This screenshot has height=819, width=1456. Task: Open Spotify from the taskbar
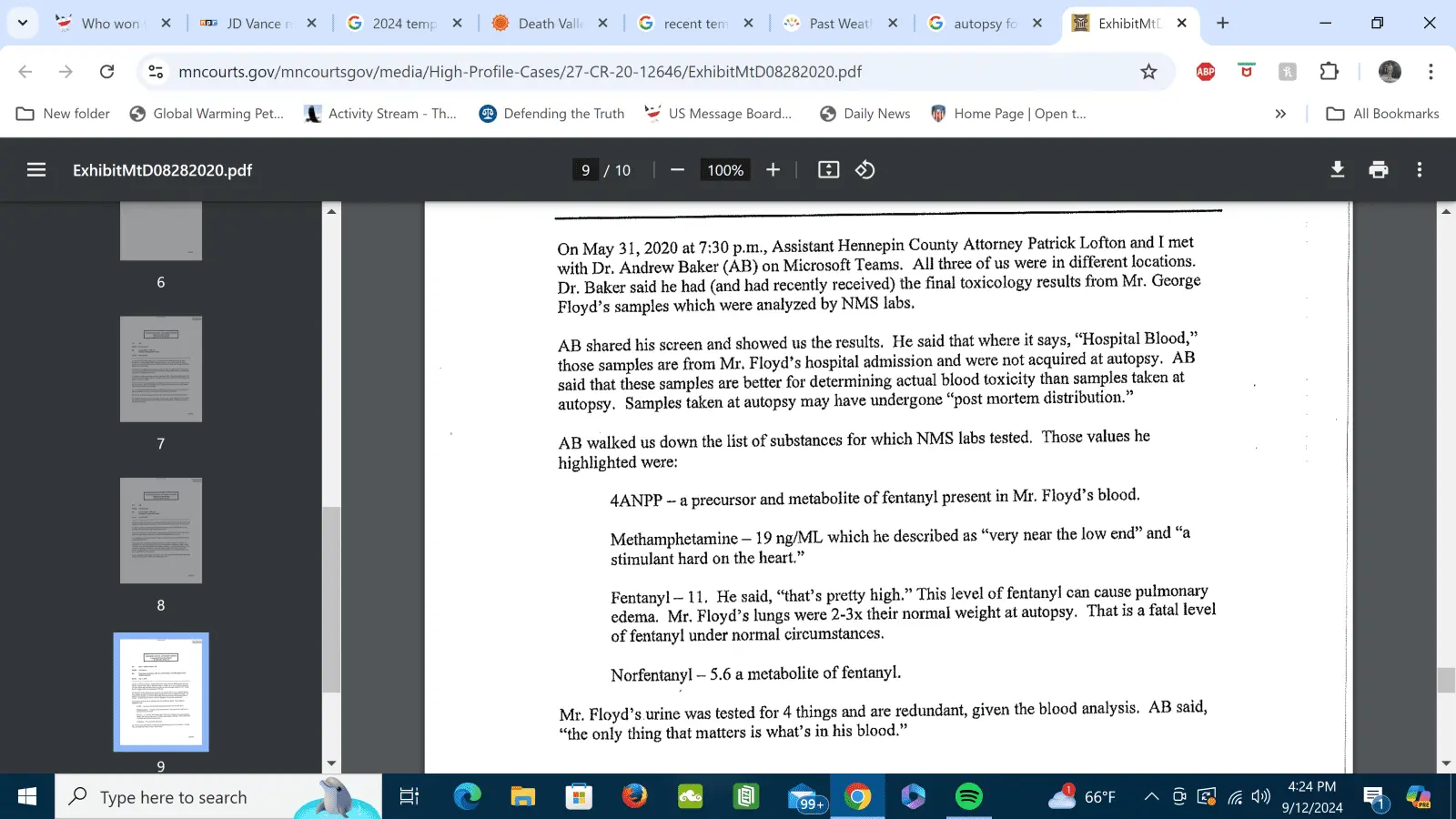(x=968, y=797)
